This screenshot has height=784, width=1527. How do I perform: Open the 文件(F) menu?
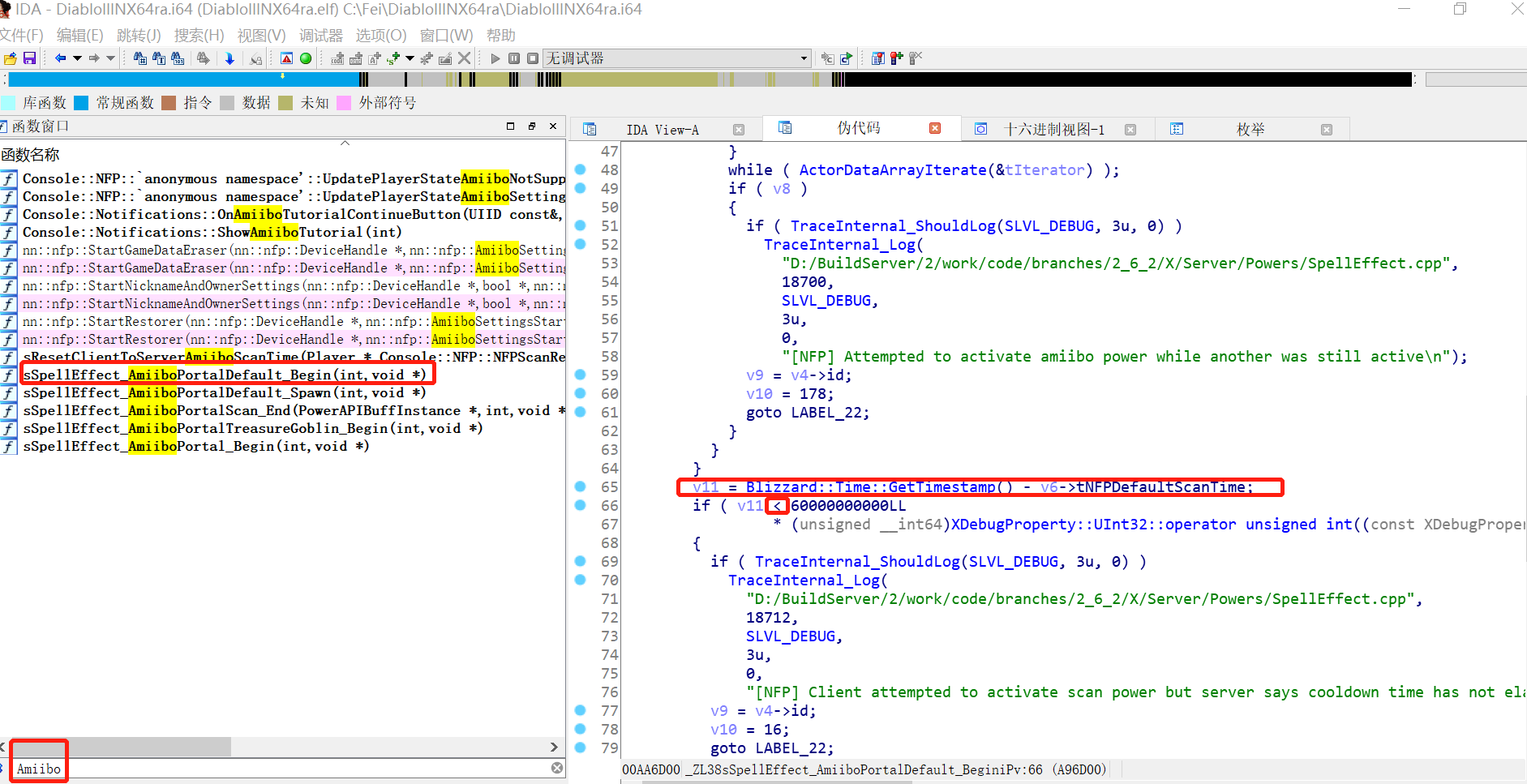click(21, 36)
